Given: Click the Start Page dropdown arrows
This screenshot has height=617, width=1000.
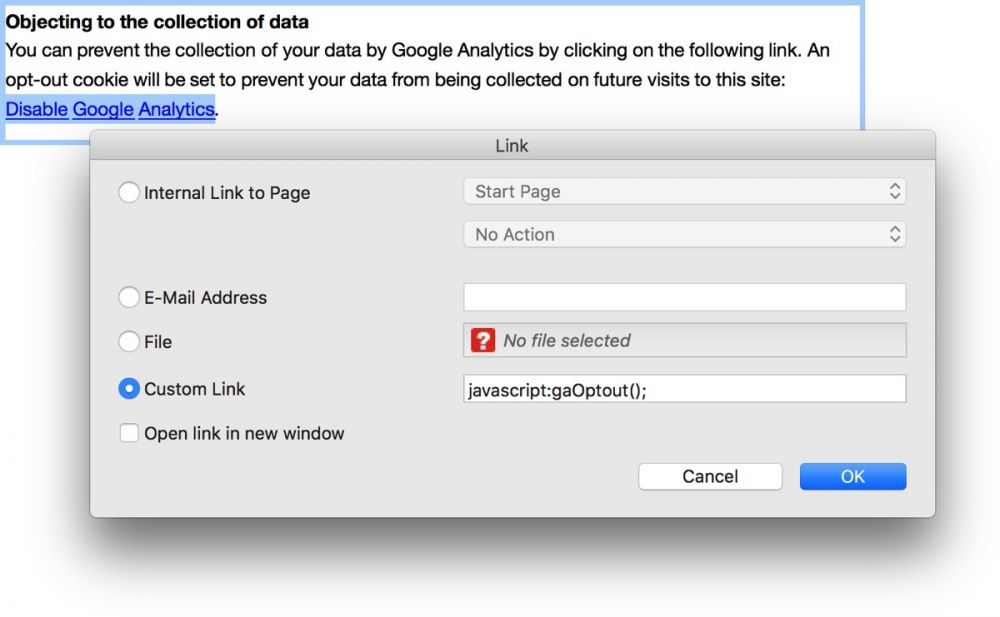Looking at the screenshot, I should [895, 191].
